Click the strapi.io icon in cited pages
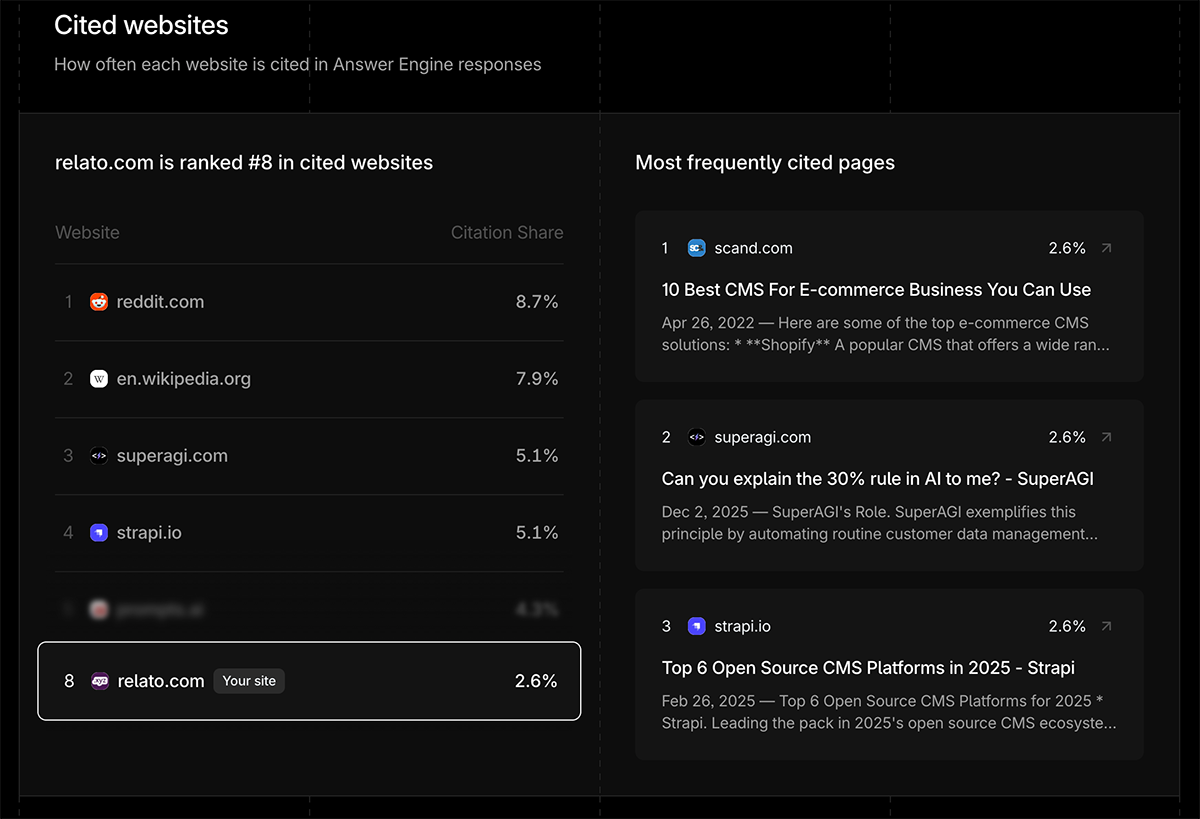 (697, 626)
